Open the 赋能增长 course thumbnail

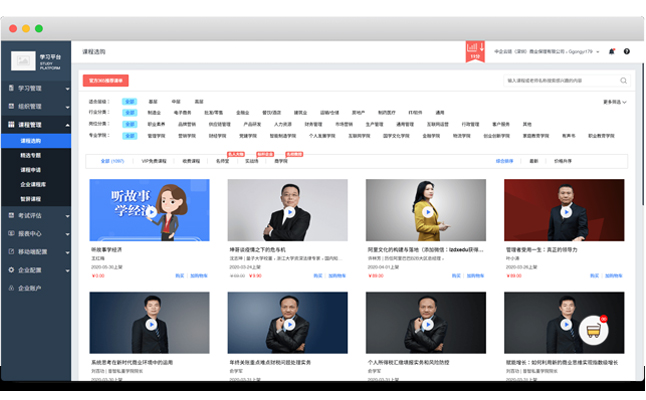tap(564, 323)
